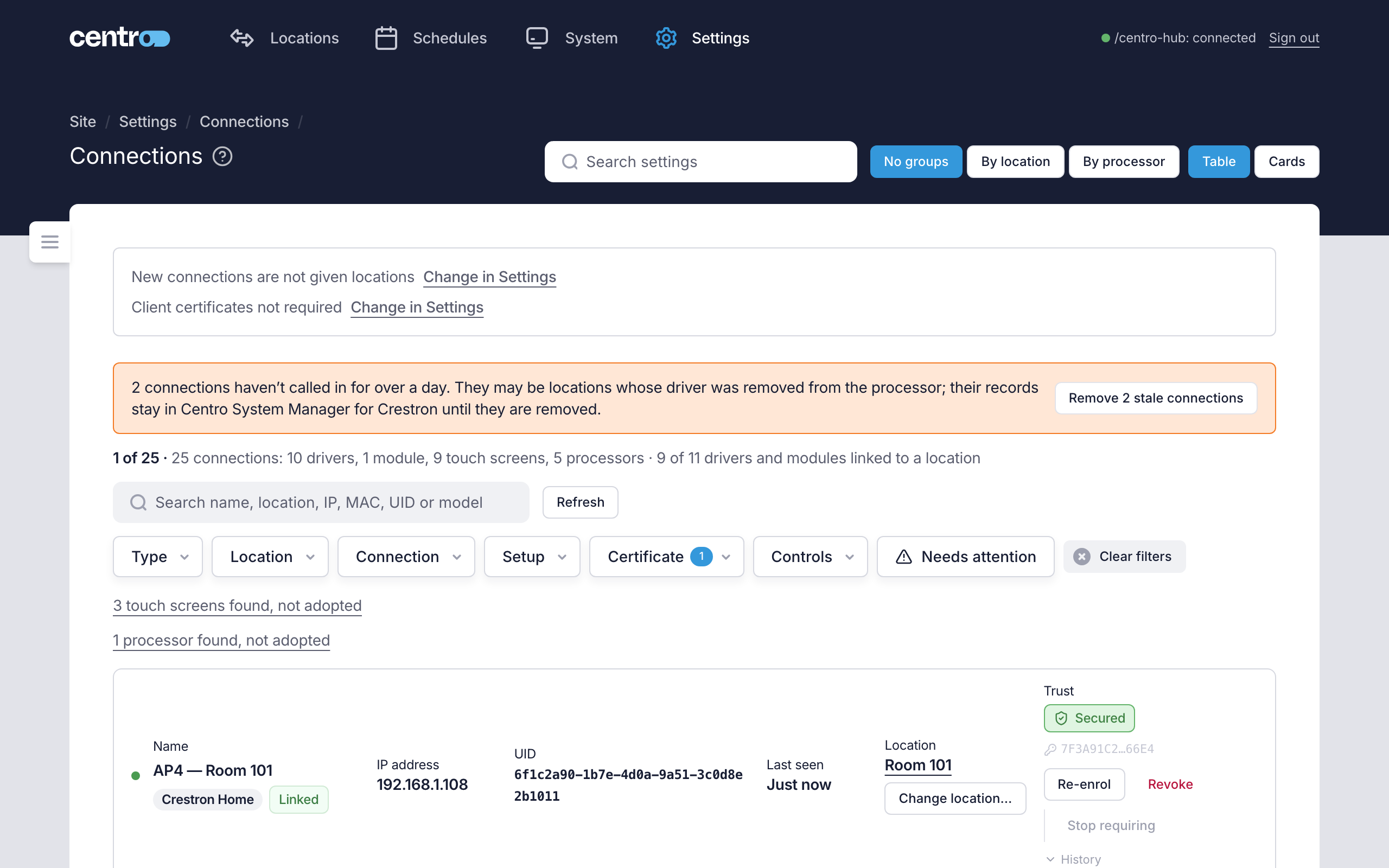Go to Connections breadcrumb
The image size is (1389, 868).
244,122
